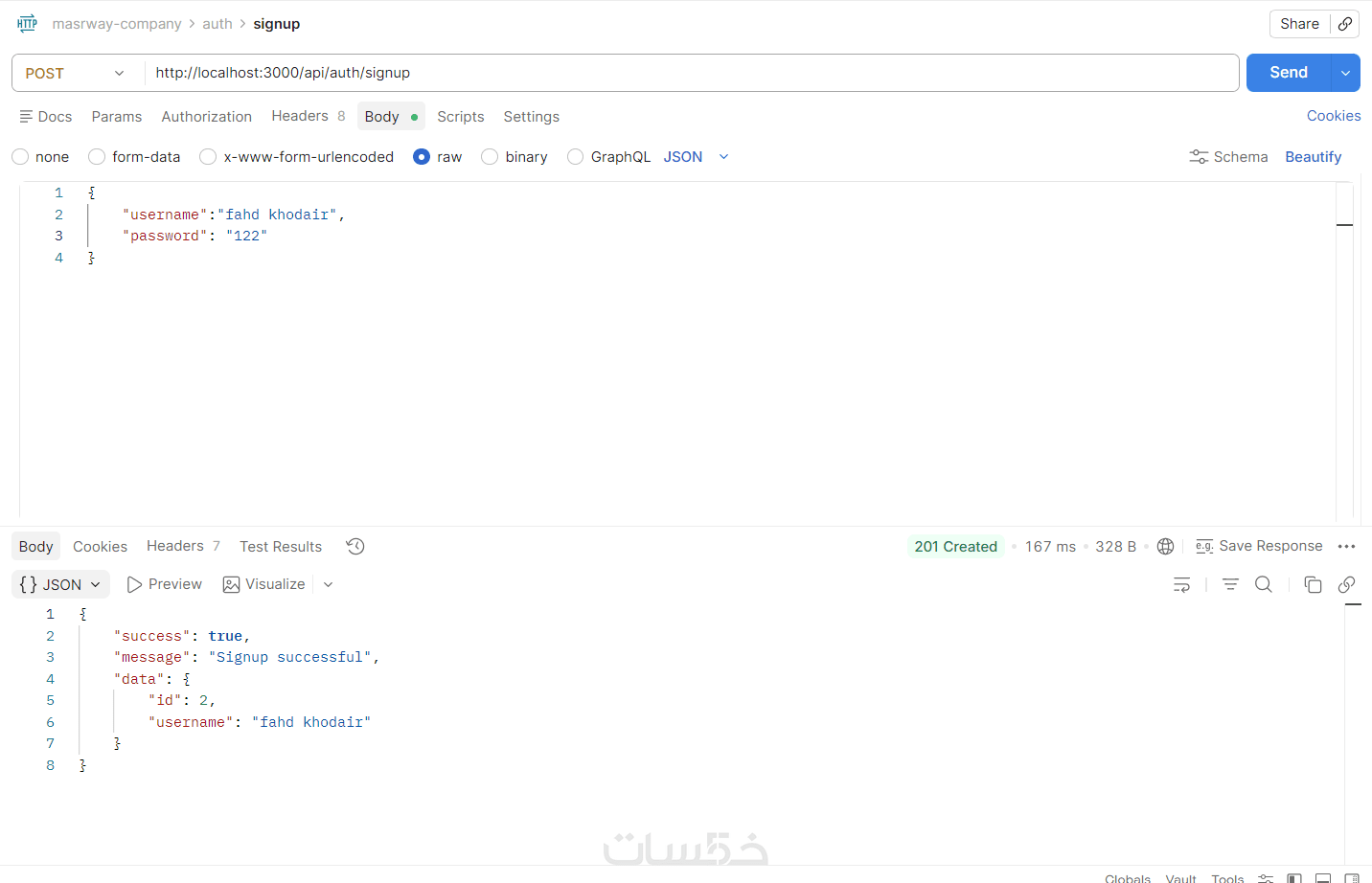
Task: Click the request body editor password line
Action: 194,236
